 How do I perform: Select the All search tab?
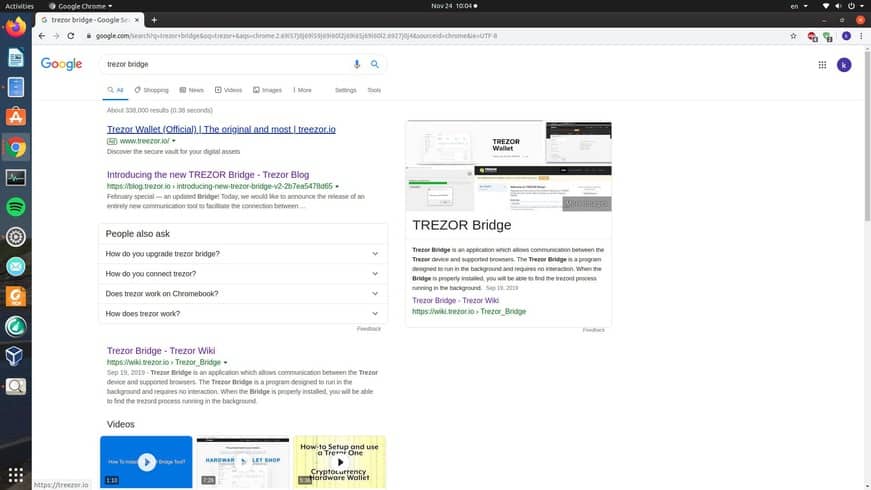116,90
